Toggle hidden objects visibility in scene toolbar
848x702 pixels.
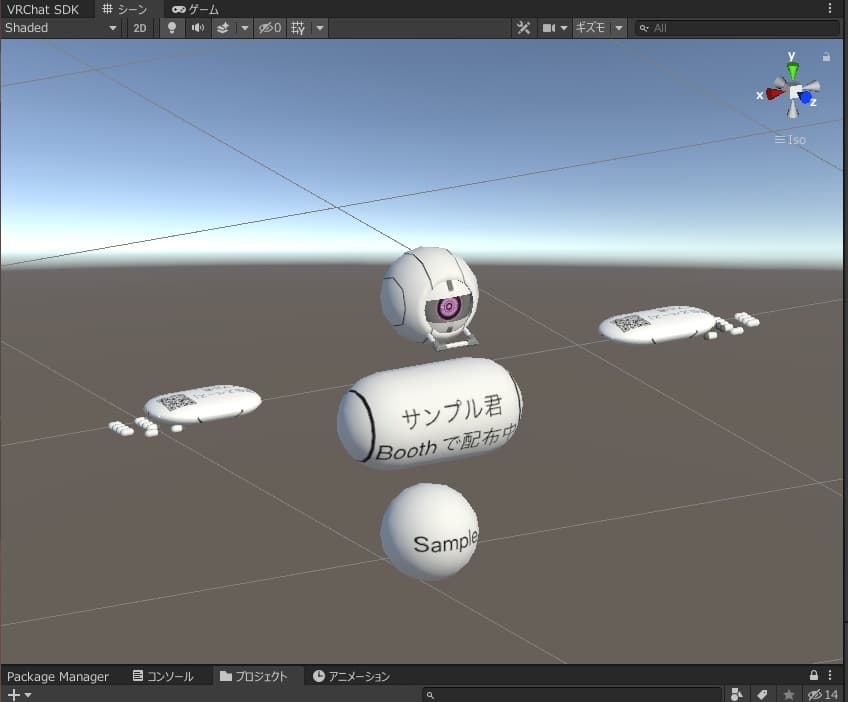(x=270, y=28)
